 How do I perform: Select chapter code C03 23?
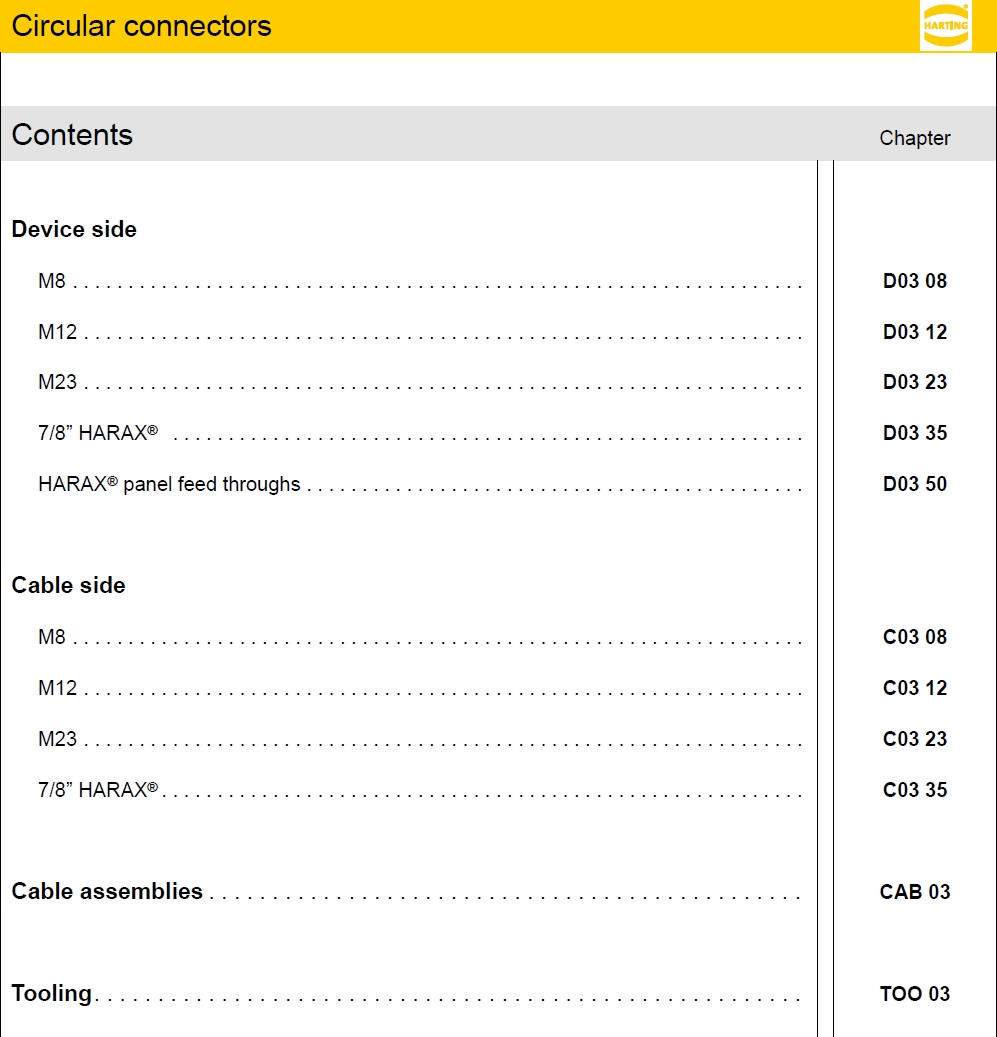[x=915, y=739]
